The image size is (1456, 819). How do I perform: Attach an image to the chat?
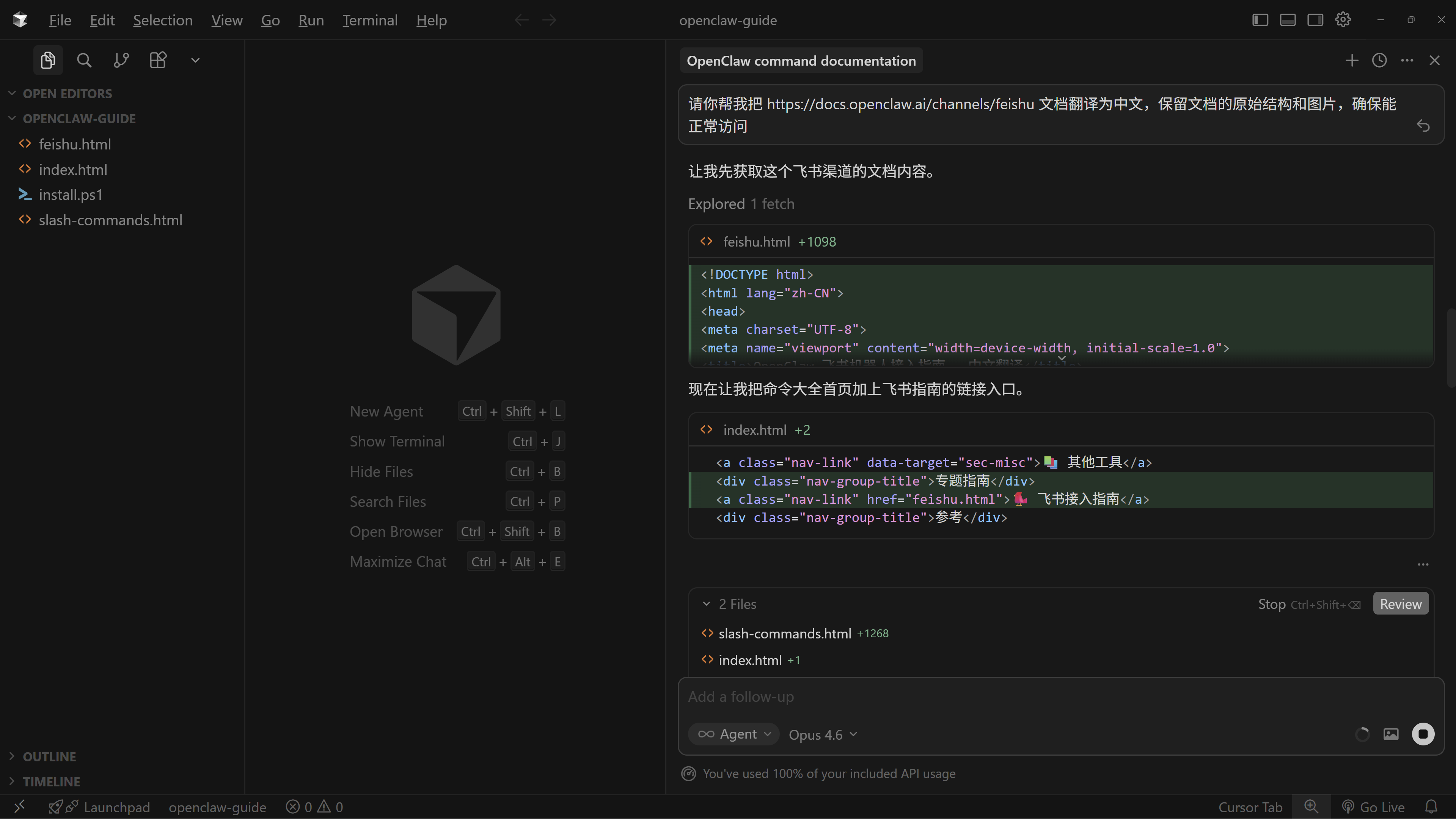point(1390,734)
